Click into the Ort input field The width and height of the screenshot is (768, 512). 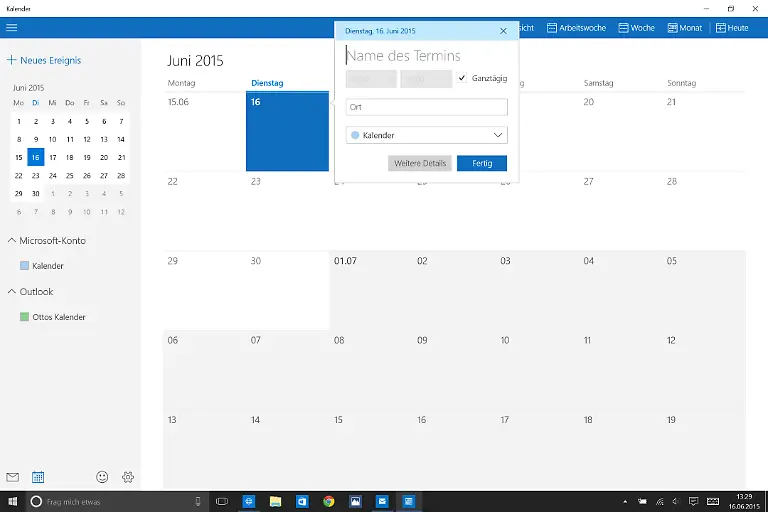point(426,107)
